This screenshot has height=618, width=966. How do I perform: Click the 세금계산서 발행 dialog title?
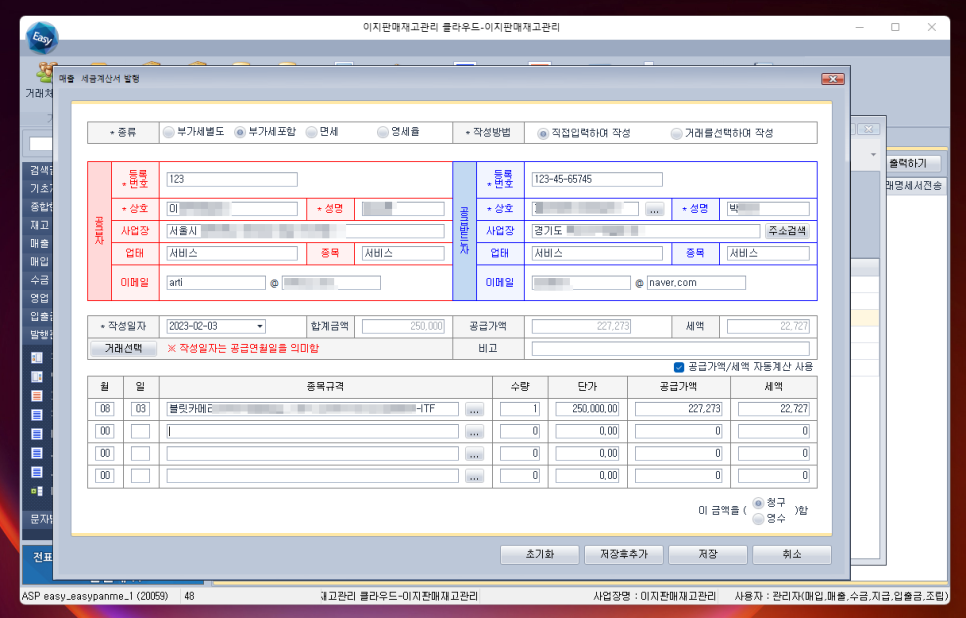tap(99, 79)
